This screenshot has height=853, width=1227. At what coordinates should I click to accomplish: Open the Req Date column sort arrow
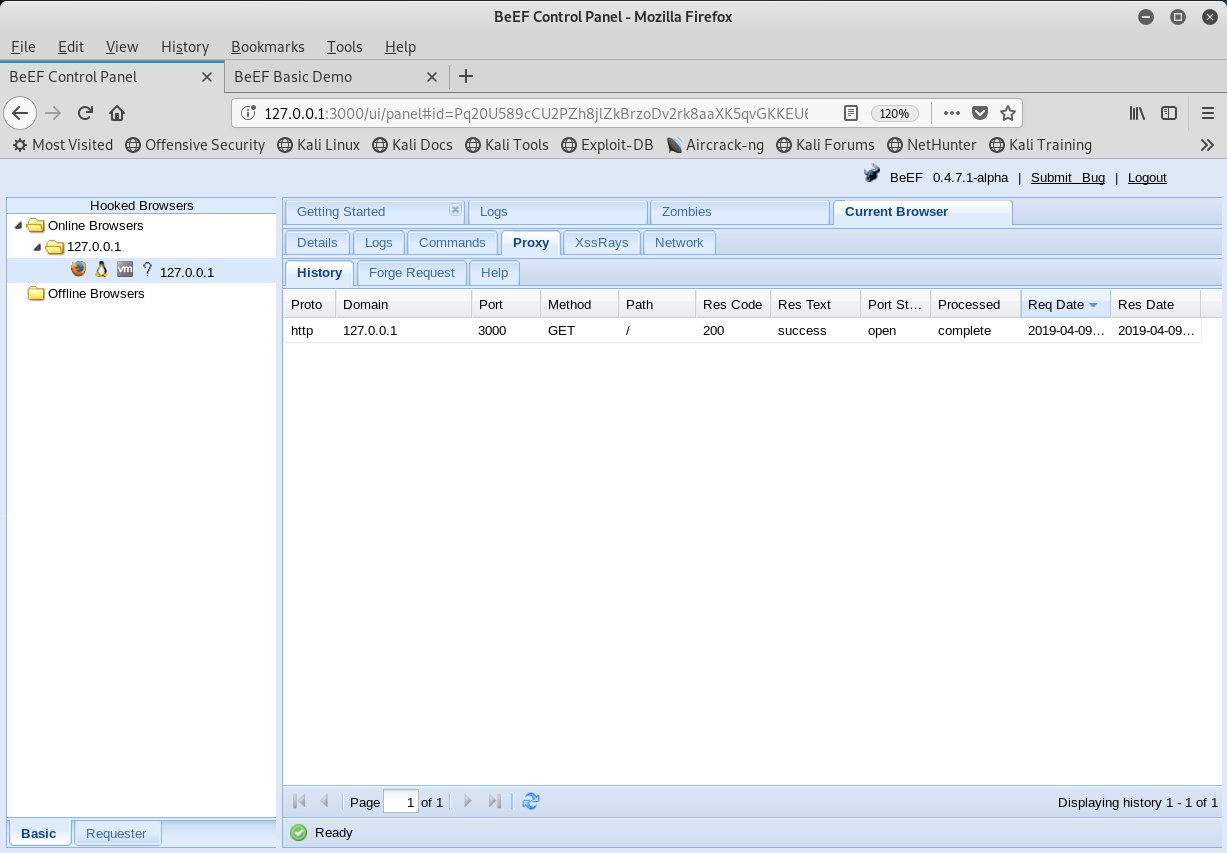click(x=1094, y=305)
